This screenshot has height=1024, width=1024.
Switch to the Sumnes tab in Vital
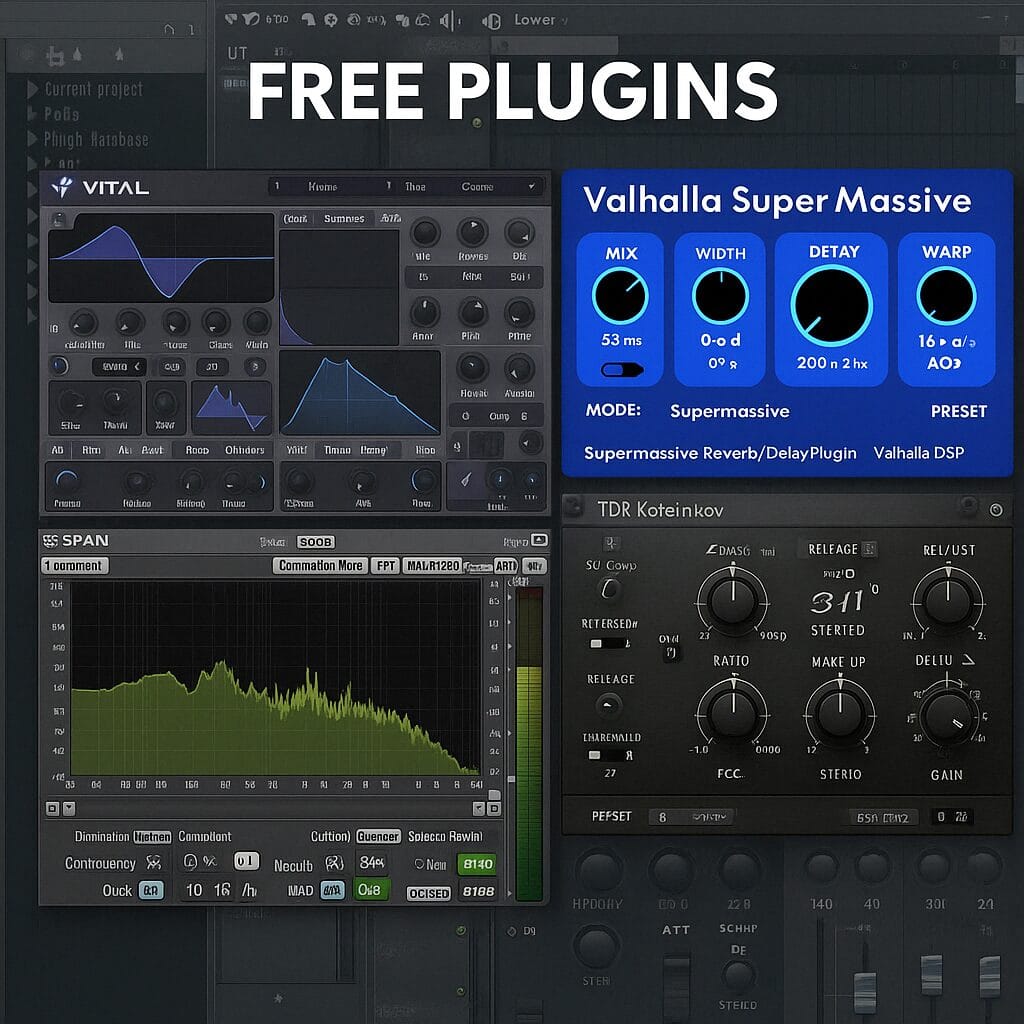pyautogui.click(x=344, y=219)
